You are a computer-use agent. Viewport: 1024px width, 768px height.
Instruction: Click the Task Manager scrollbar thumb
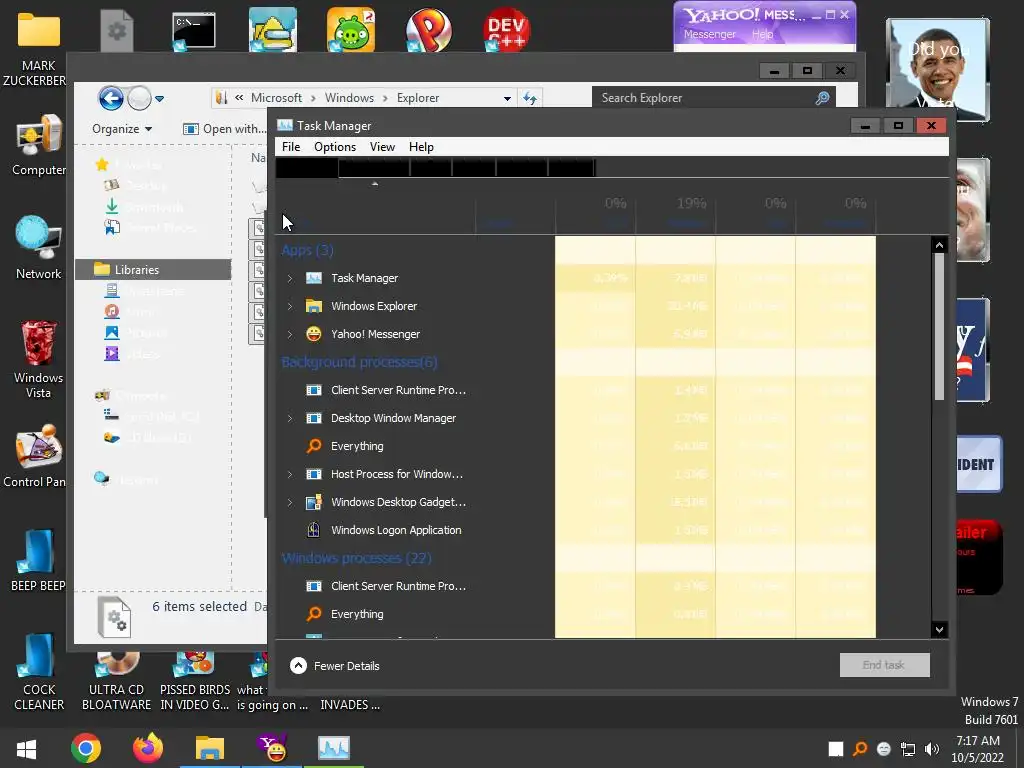click(939, 327)
